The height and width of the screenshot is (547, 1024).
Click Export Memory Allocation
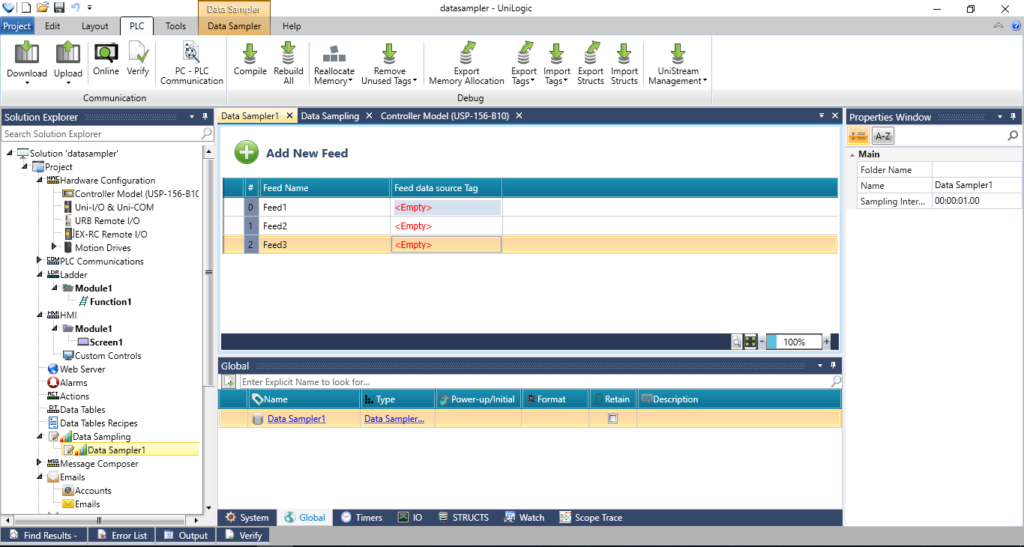click(466, 63)
